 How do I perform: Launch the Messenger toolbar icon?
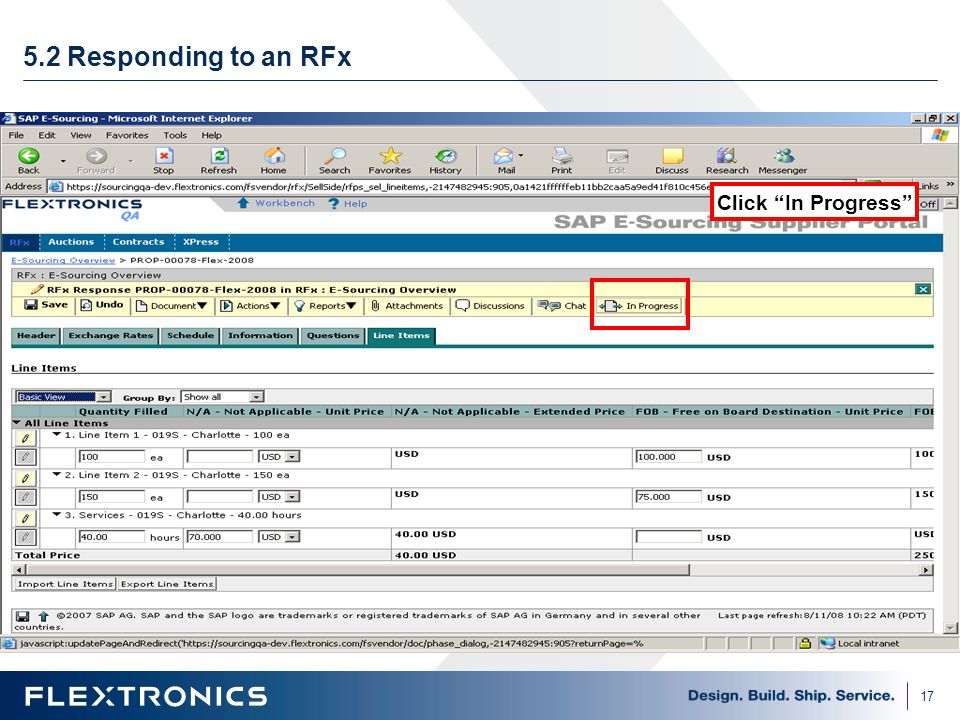[x=782, y=160]
